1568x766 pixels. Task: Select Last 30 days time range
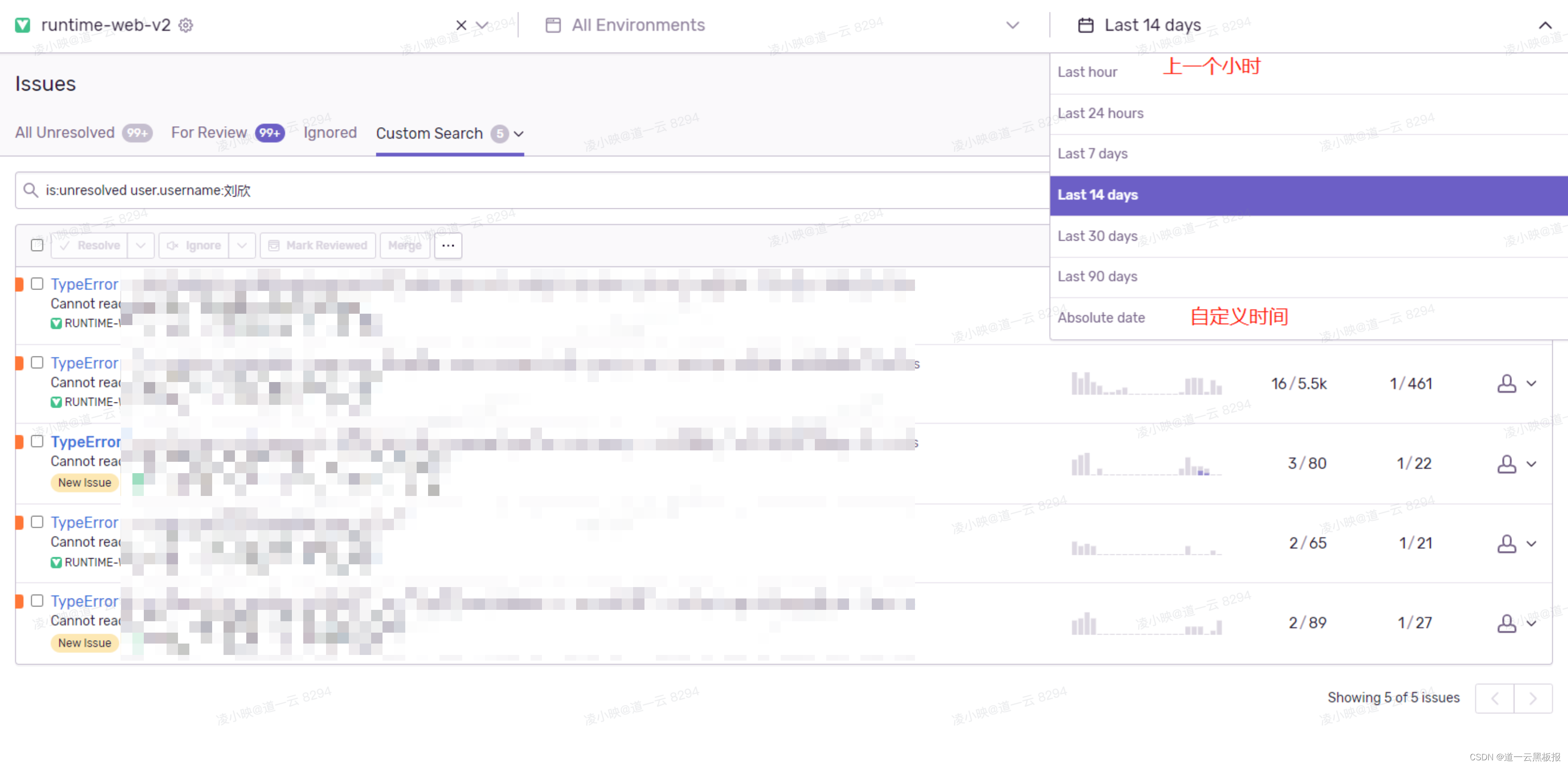(1098, 236)
